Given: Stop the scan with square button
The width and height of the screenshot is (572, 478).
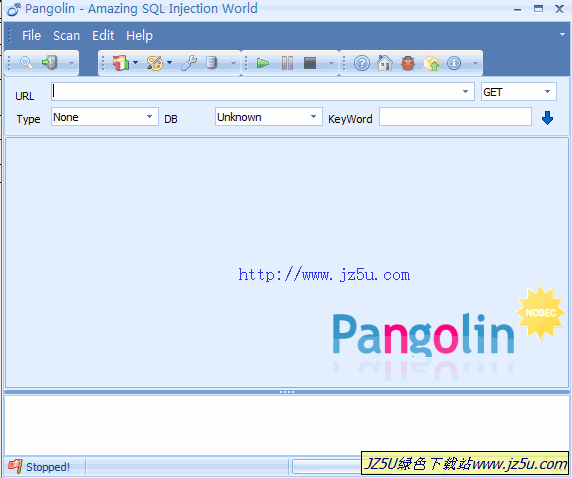Looking at the screenshot, I should click(x=310, y=63).
